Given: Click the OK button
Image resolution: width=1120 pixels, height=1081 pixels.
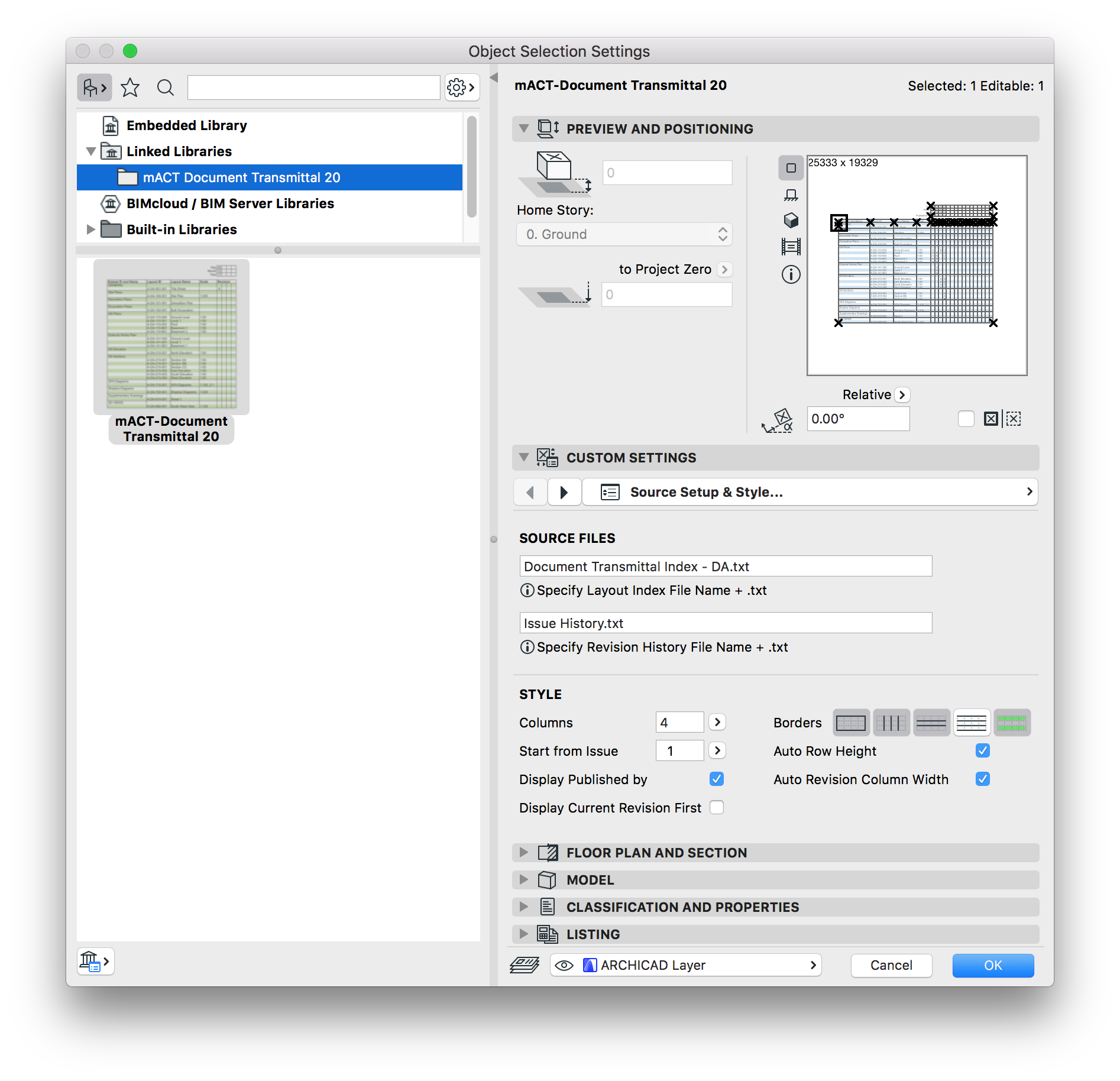Looking at the screenshot, I should [992, 965].
